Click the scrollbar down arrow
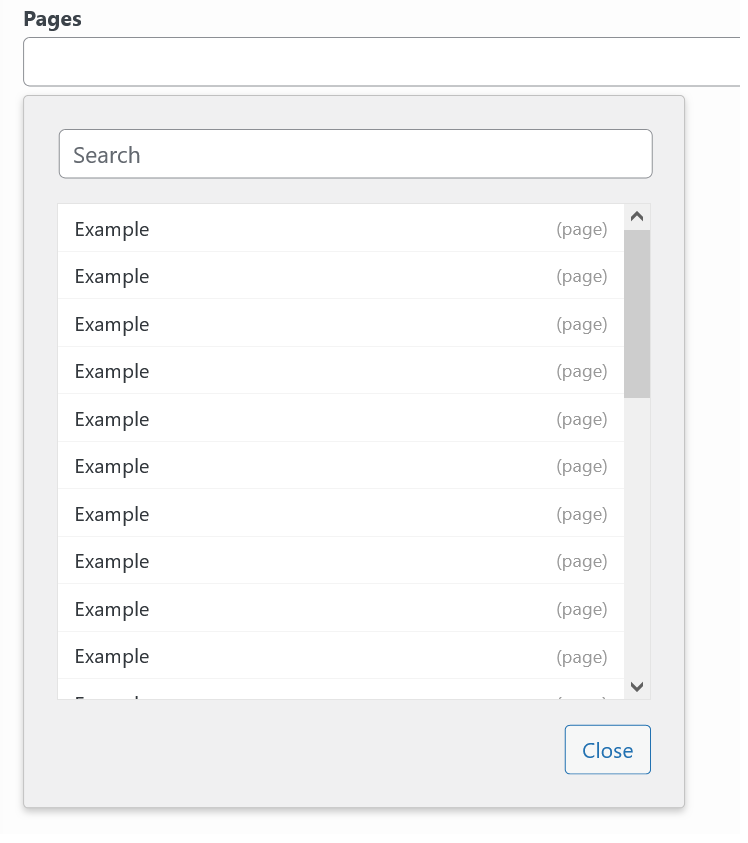 tap(635, 686)
